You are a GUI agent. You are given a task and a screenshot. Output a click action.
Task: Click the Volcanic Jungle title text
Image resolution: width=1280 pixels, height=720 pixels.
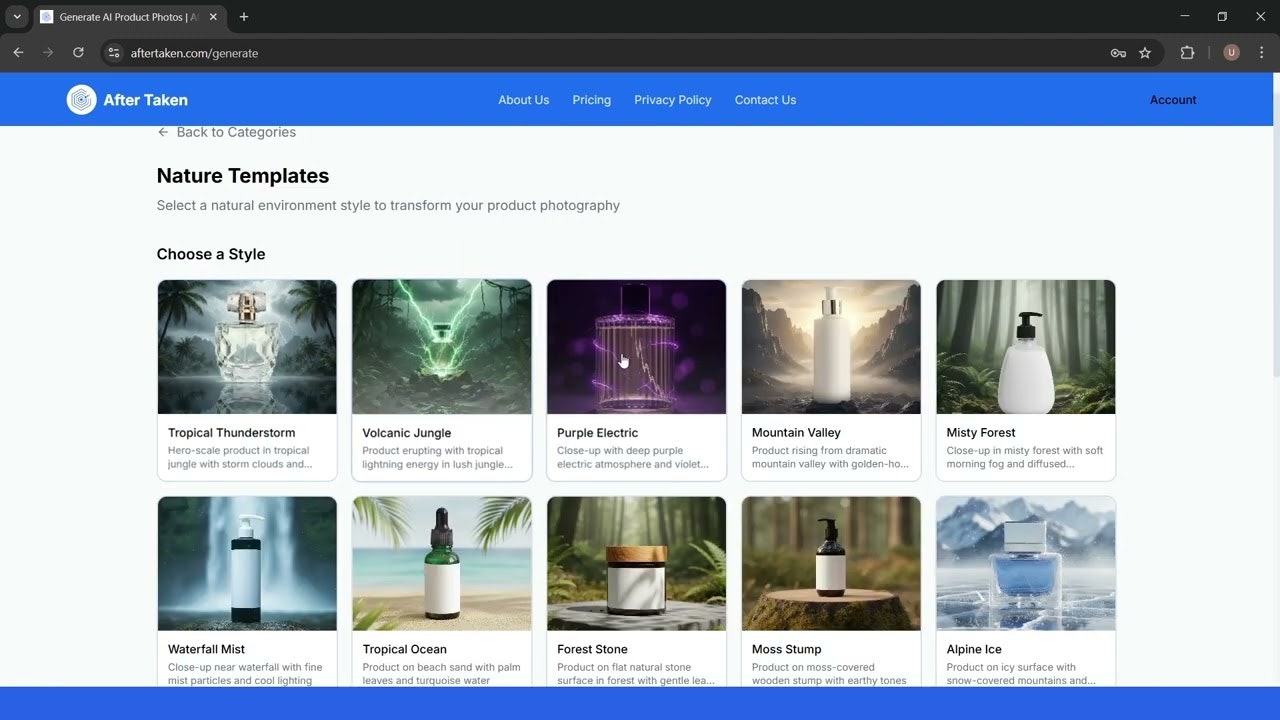tap(407, 433)
